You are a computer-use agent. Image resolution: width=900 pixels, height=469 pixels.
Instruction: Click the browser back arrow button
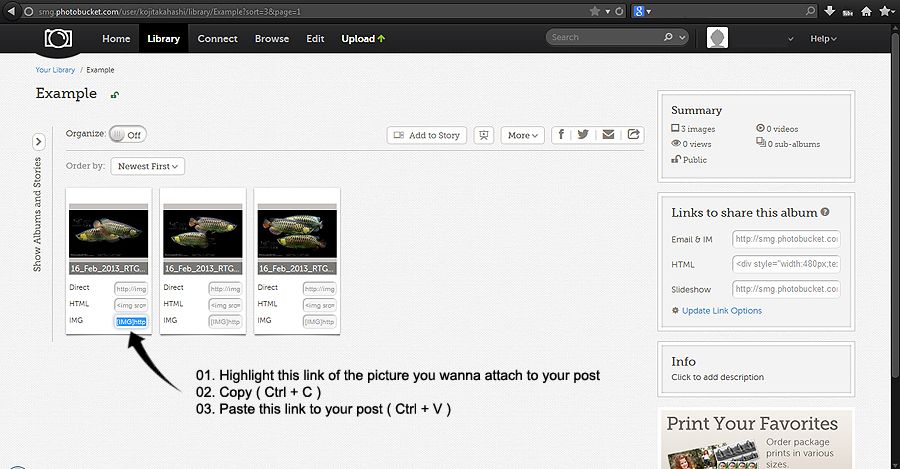click(x=10, y=11)
